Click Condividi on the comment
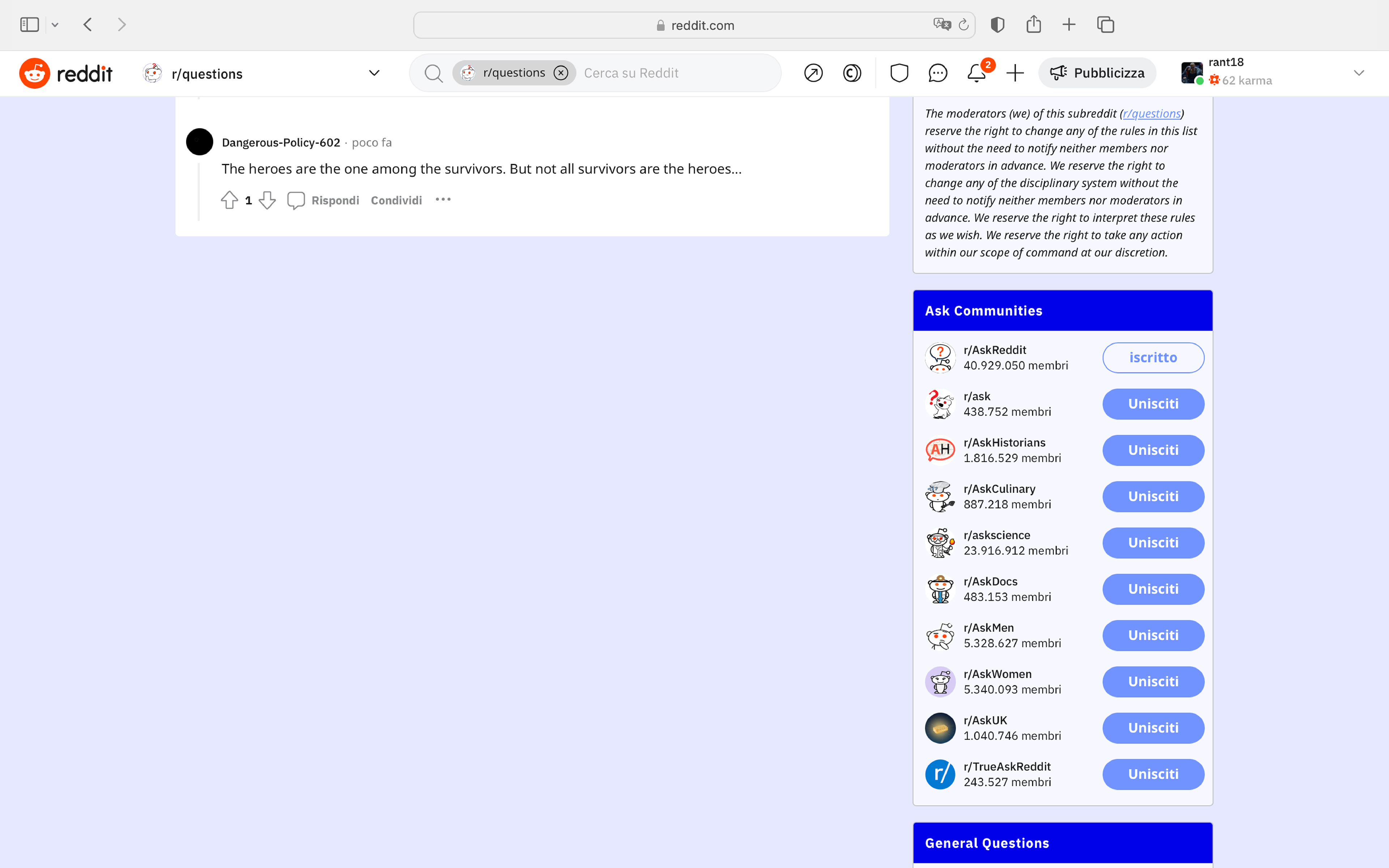1389x868 pixels. (x=396, y=200)
